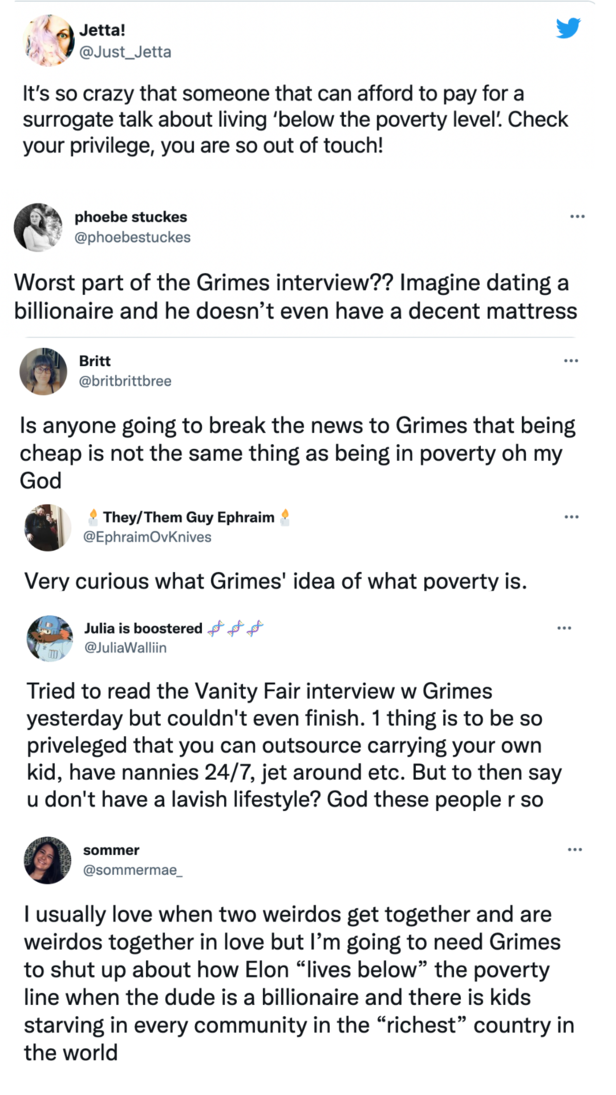Open the @phoebestuckes handle link
Screen dimensions: 616x1095
coord(132,237)
